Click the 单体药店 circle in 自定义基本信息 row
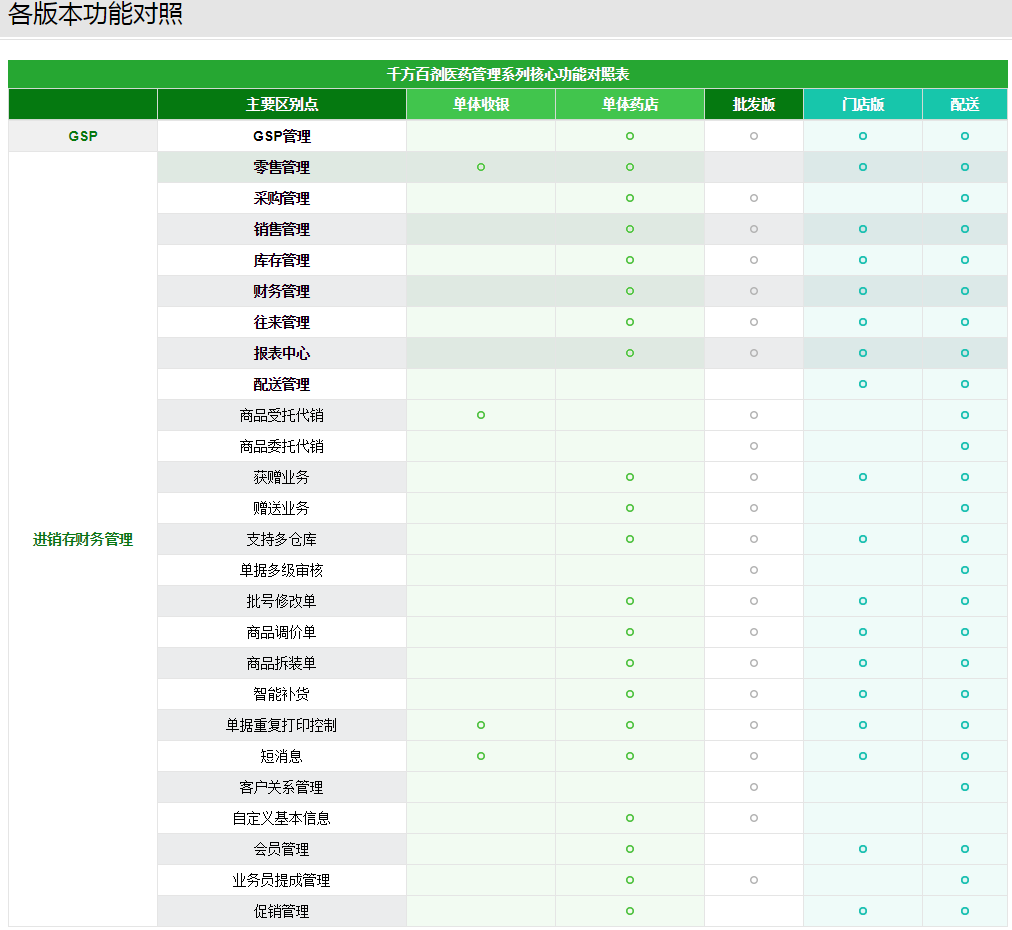This screenshot has width=1012, height=930. (630, 818)
